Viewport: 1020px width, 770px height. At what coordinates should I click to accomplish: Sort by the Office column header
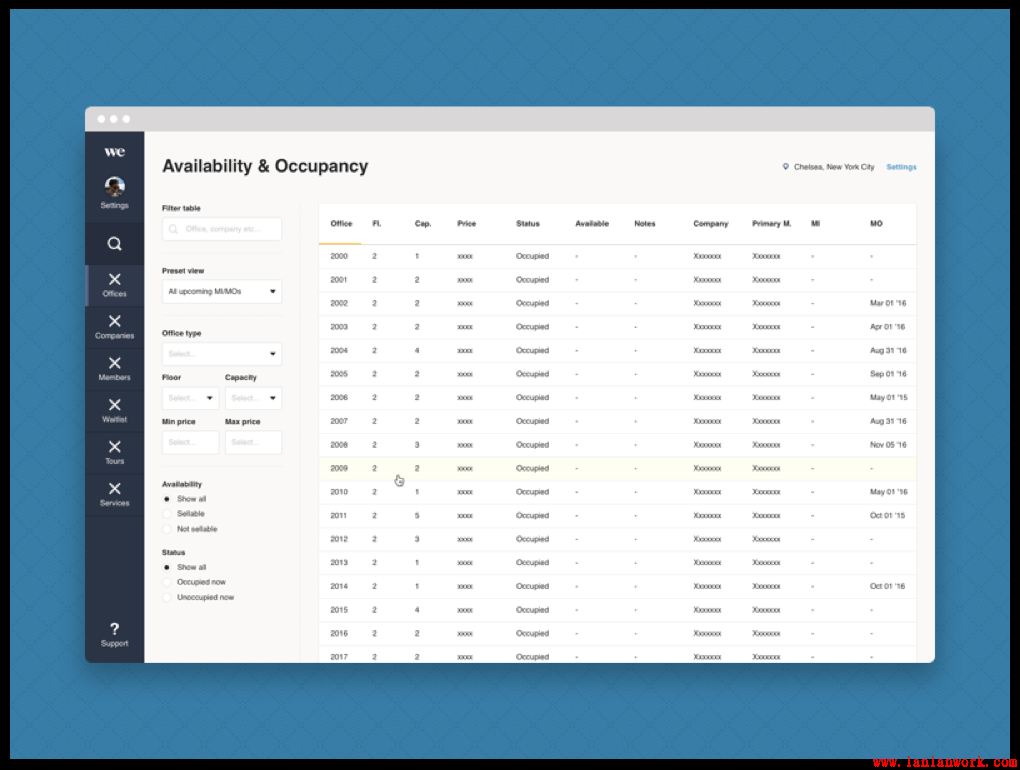(341, 224)
